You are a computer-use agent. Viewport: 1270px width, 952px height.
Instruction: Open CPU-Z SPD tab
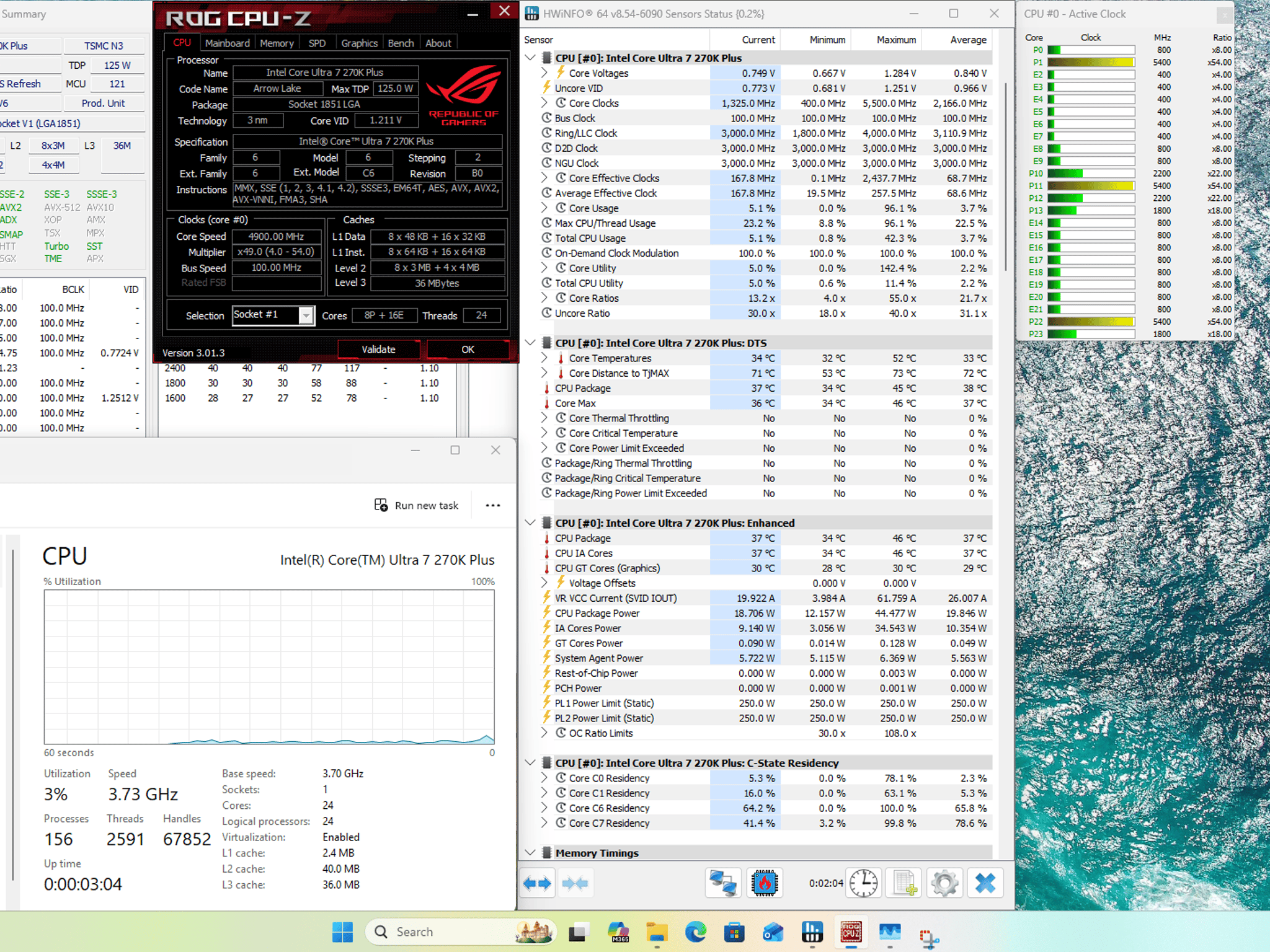(317, 43)
